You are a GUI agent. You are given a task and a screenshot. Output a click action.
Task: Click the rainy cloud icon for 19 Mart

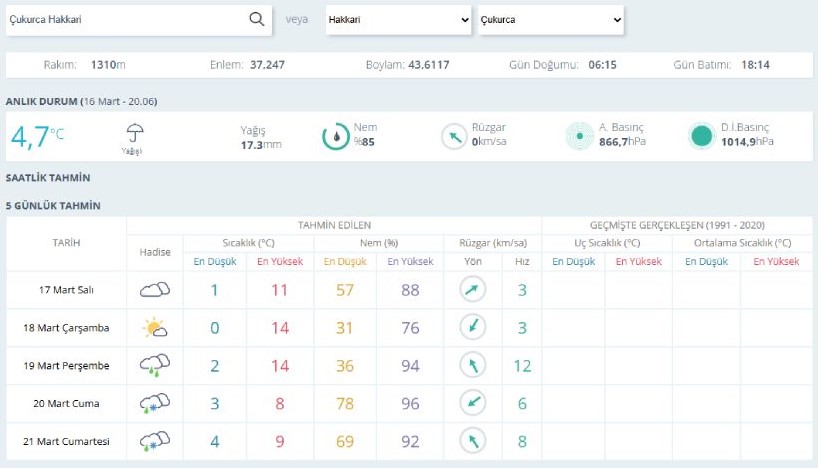pos(155,365)
